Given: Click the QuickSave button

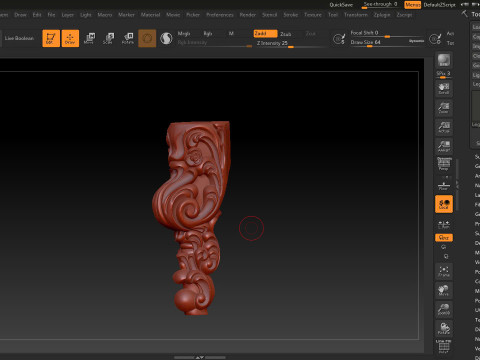Looking at the screenshot, I should click(x=341, y=5).
